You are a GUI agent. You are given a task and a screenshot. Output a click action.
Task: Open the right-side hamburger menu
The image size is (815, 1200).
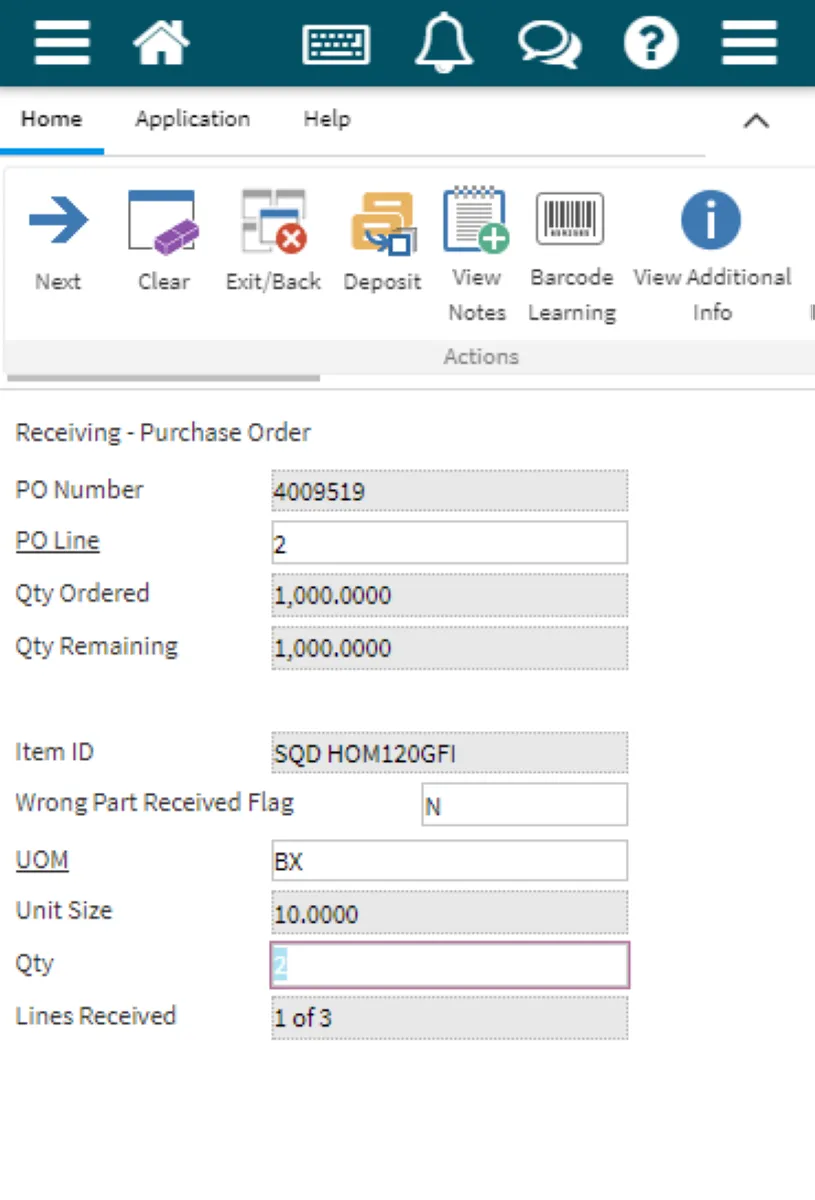point(749,42)
